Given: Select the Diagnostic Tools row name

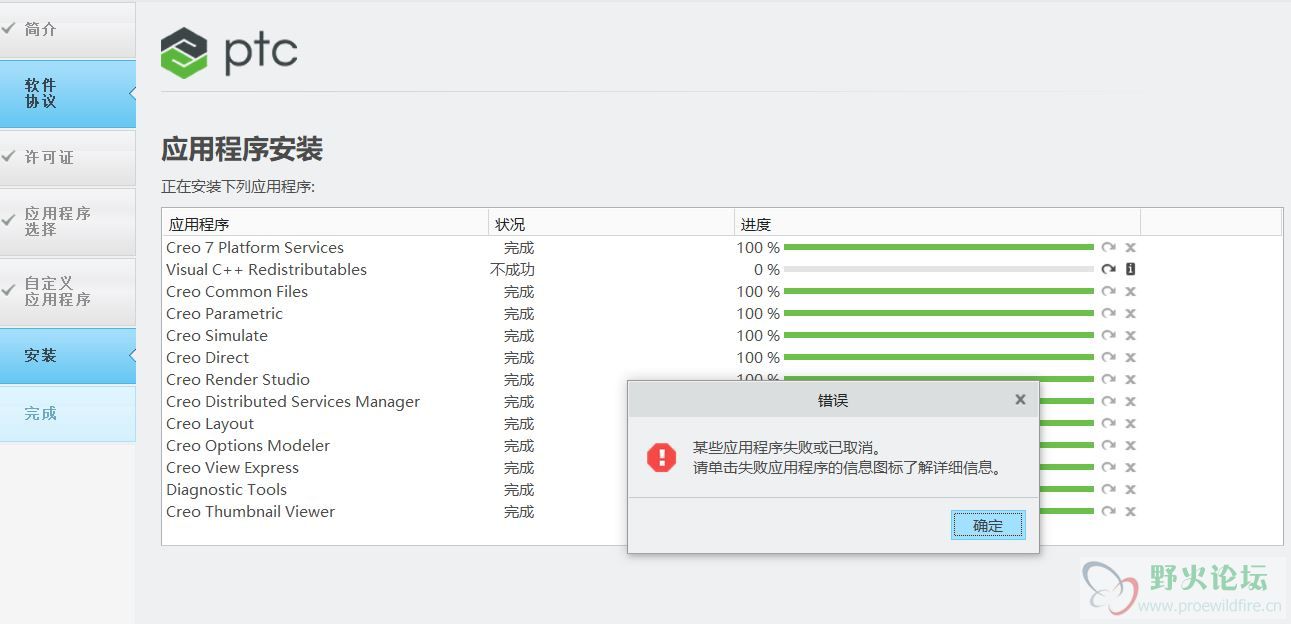Looking at the screenshot, I should [x=226, y=489].
